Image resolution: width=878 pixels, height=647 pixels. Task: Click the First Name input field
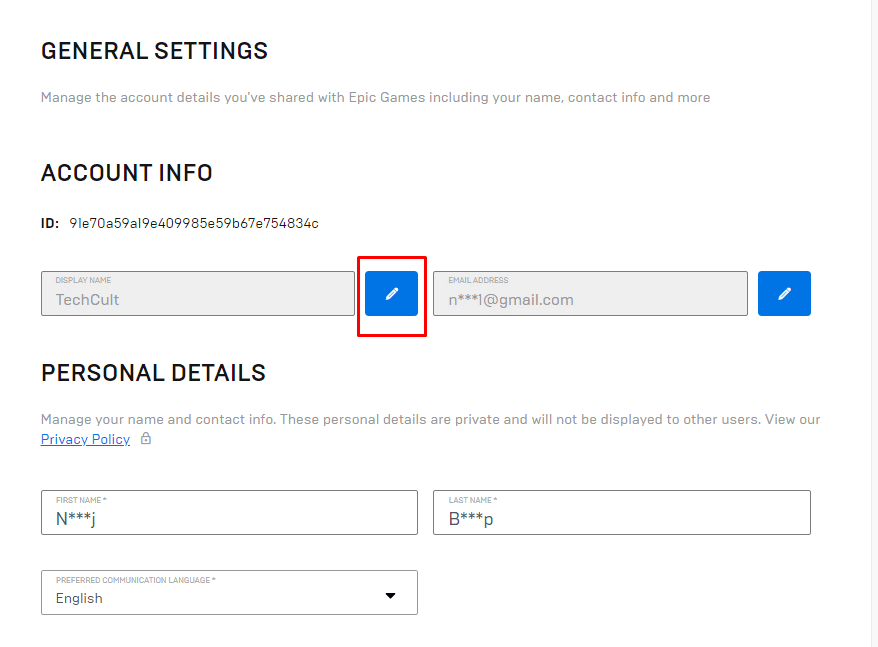[x=229, y=513]
